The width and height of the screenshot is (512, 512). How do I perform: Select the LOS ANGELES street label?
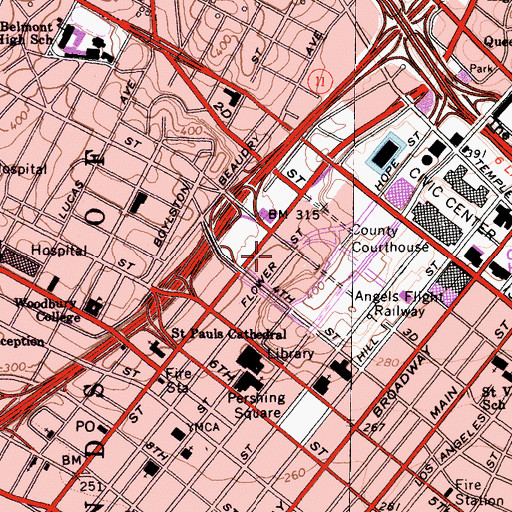click(x=450, y=449)
